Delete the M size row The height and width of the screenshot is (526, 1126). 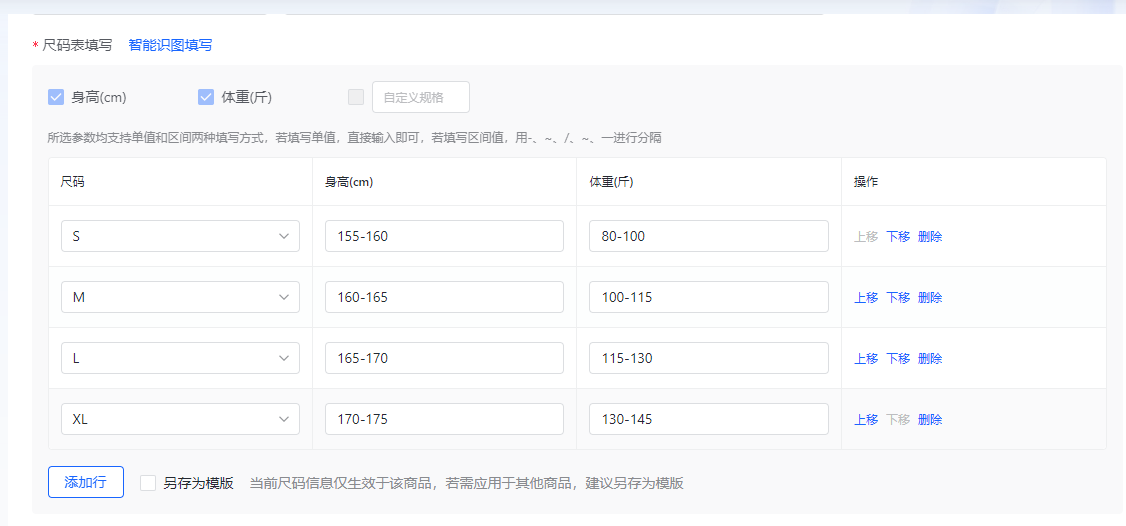click(930, 298)
